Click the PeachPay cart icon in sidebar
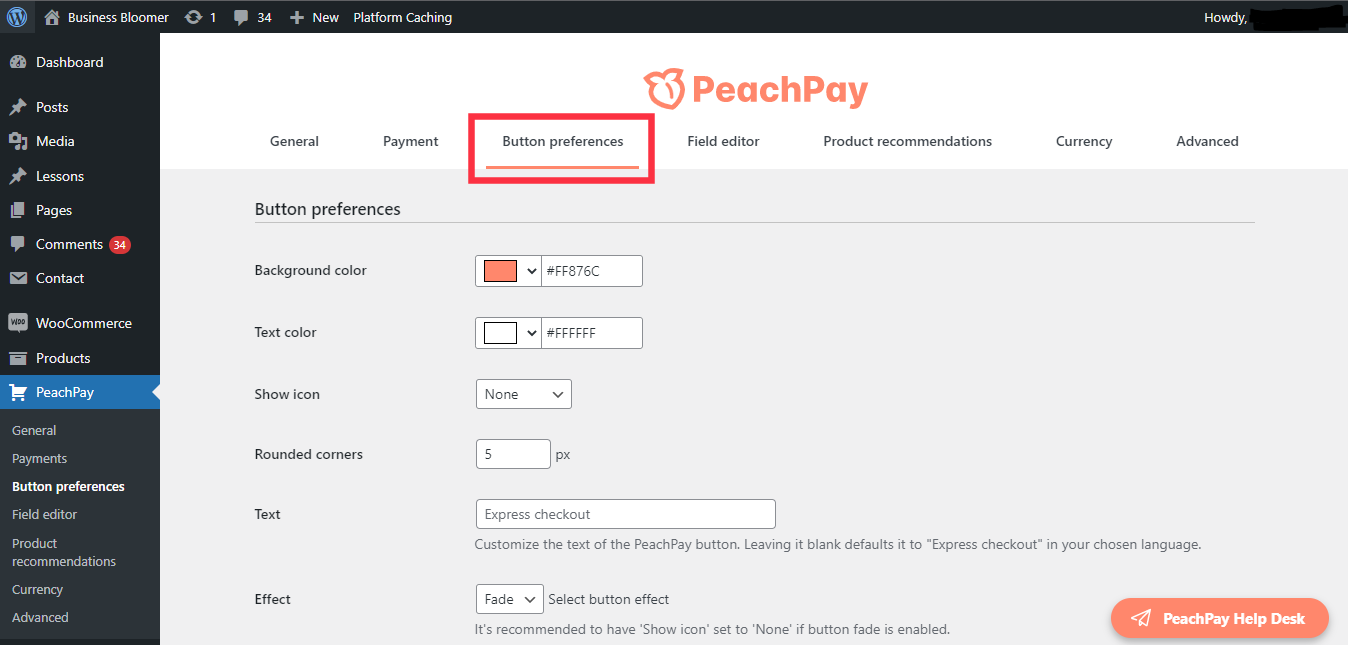 pyautogui.click(x=18, y=392)
